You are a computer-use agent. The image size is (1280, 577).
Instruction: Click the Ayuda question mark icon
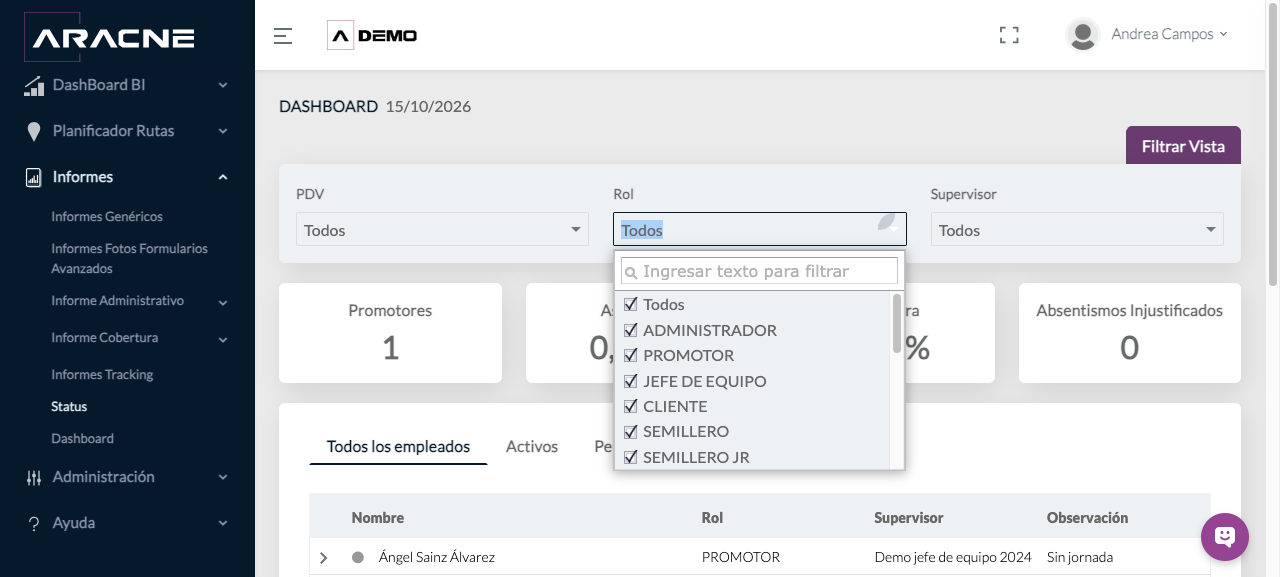(x=34, y=524)
